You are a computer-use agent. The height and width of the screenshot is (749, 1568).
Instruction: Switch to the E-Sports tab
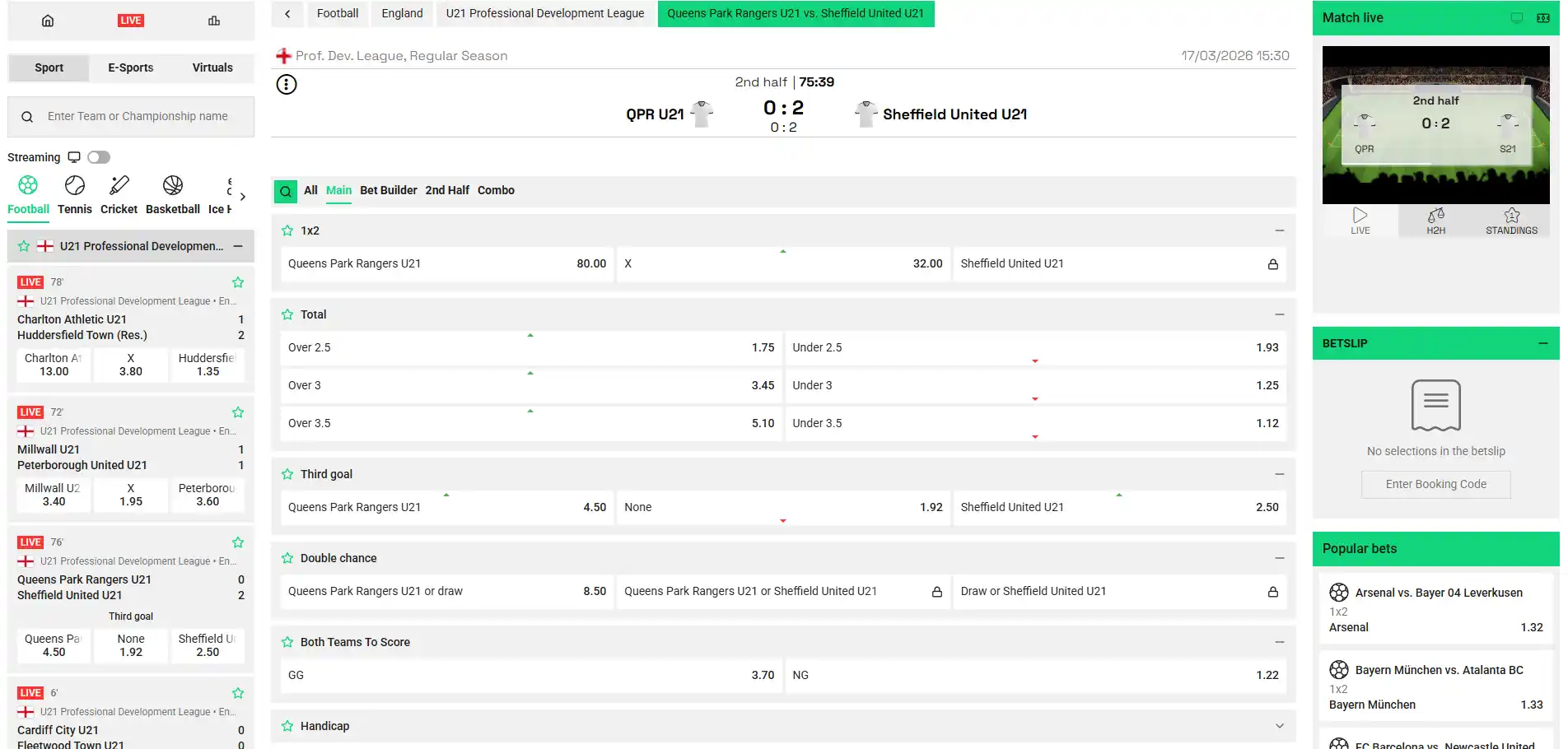131,67
